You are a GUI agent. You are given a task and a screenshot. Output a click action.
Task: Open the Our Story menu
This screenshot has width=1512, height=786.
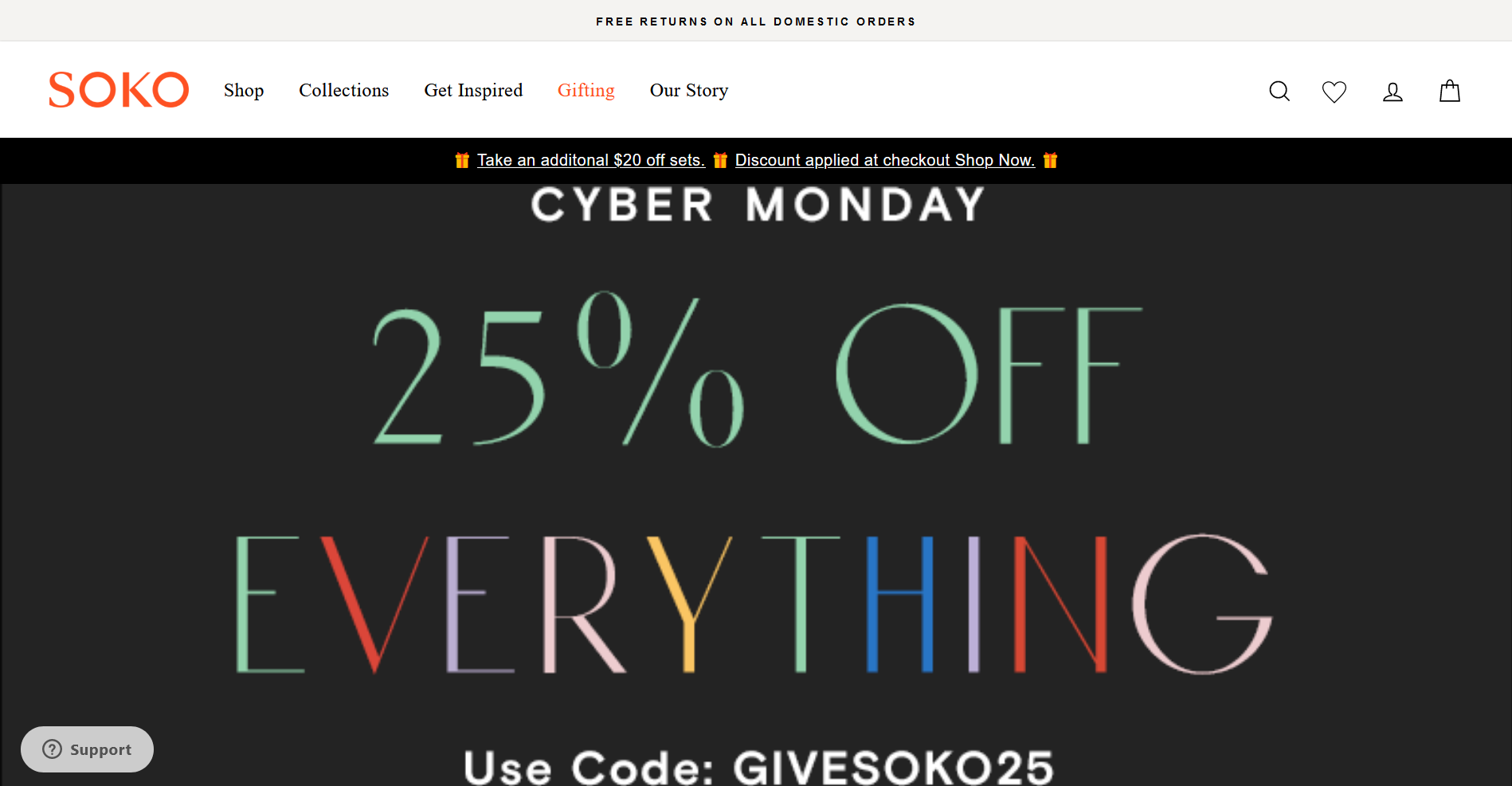[689, 91]
